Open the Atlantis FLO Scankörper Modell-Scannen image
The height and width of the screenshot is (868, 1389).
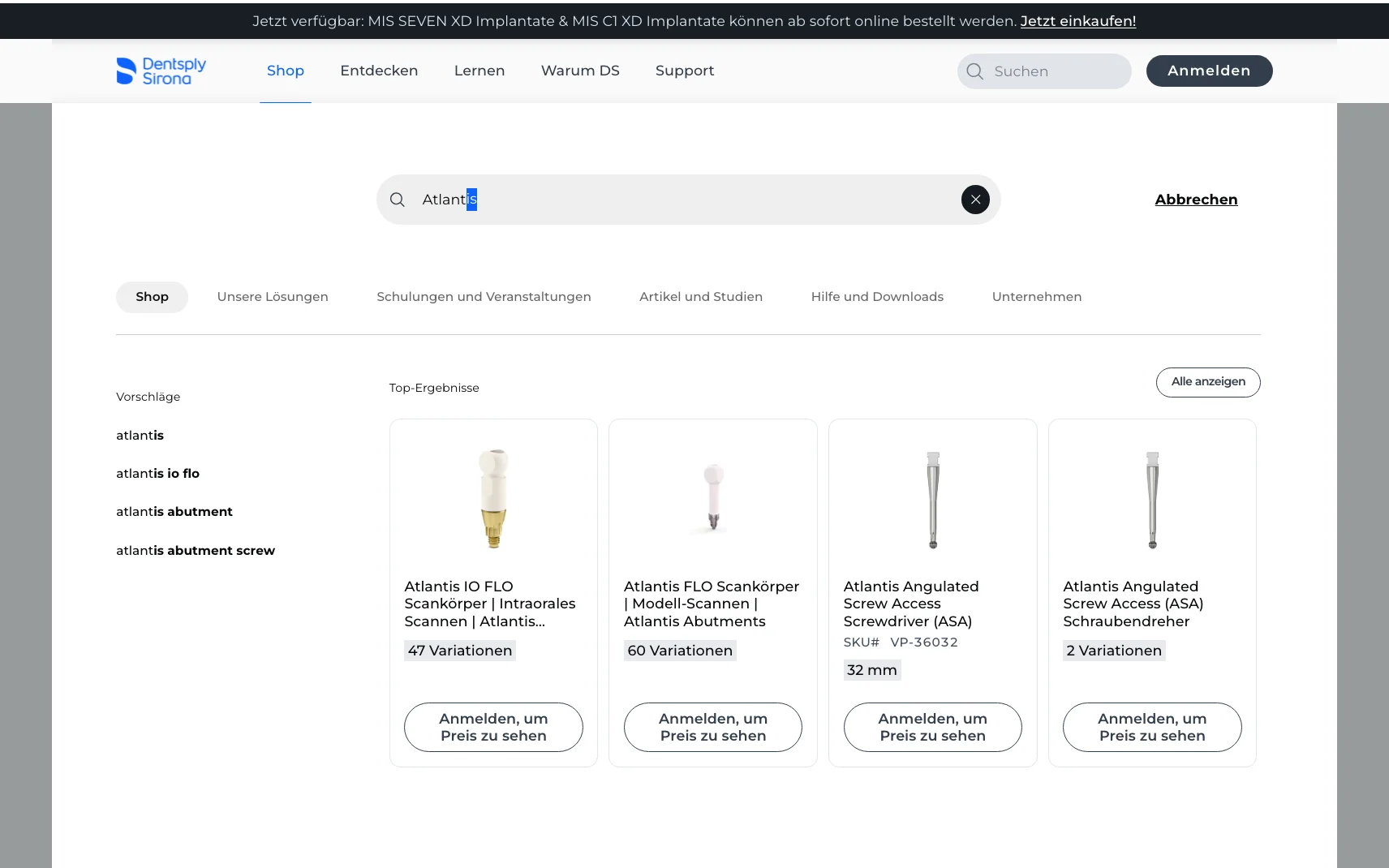pyautogui.click(x=713, y=497)
